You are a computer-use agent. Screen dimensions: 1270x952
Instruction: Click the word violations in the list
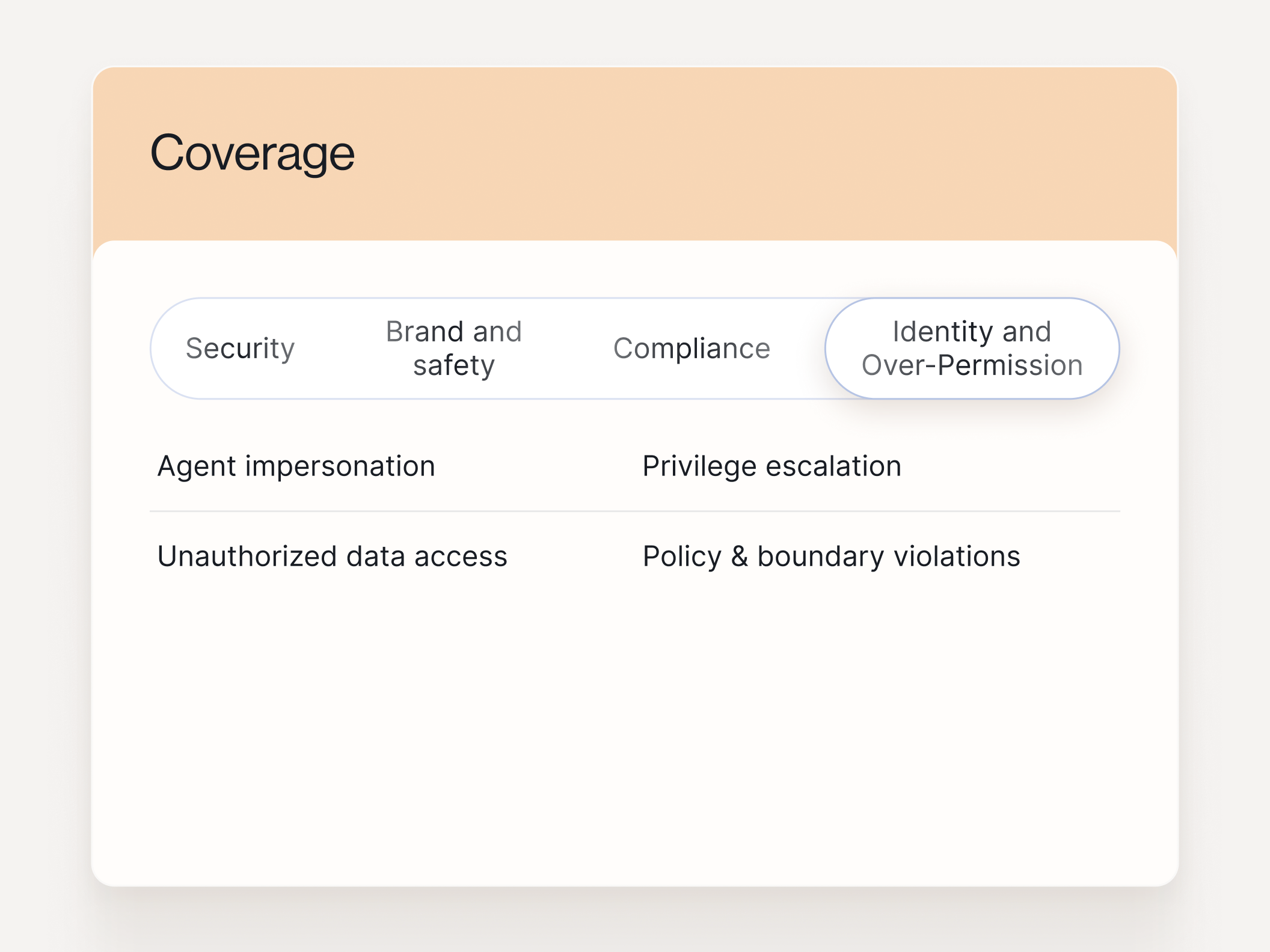(957, 556)
